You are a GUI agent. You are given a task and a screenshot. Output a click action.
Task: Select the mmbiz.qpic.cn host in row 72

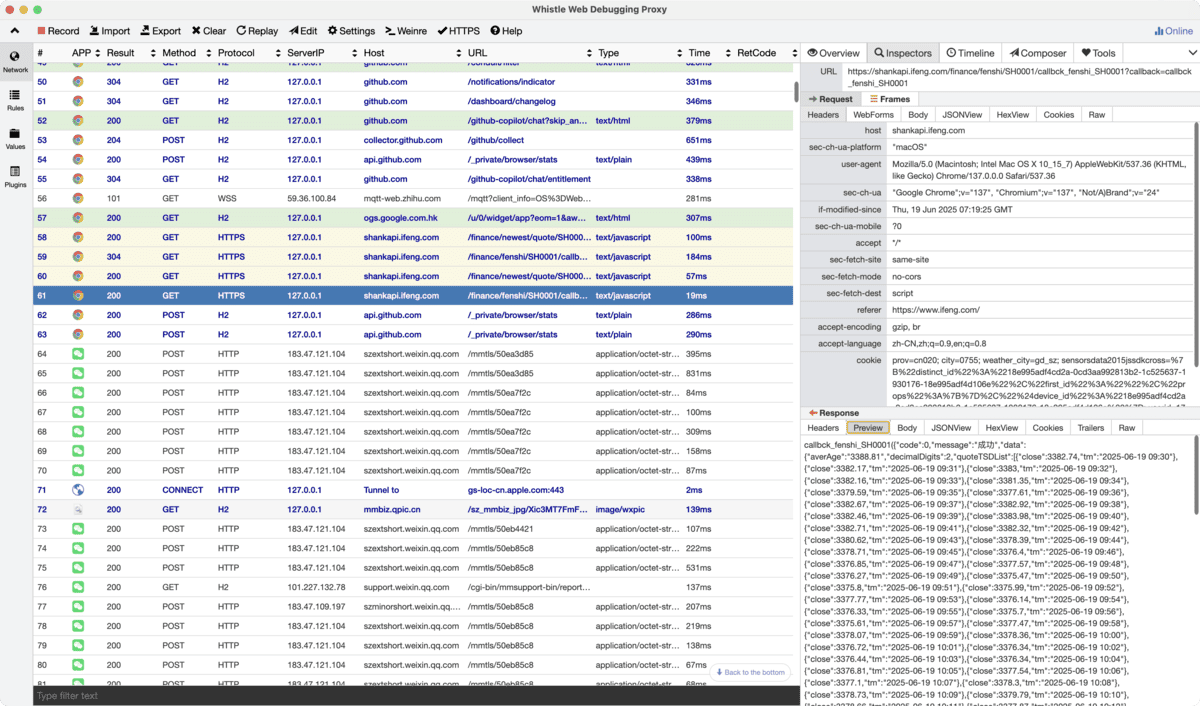(x=392, y=510)
